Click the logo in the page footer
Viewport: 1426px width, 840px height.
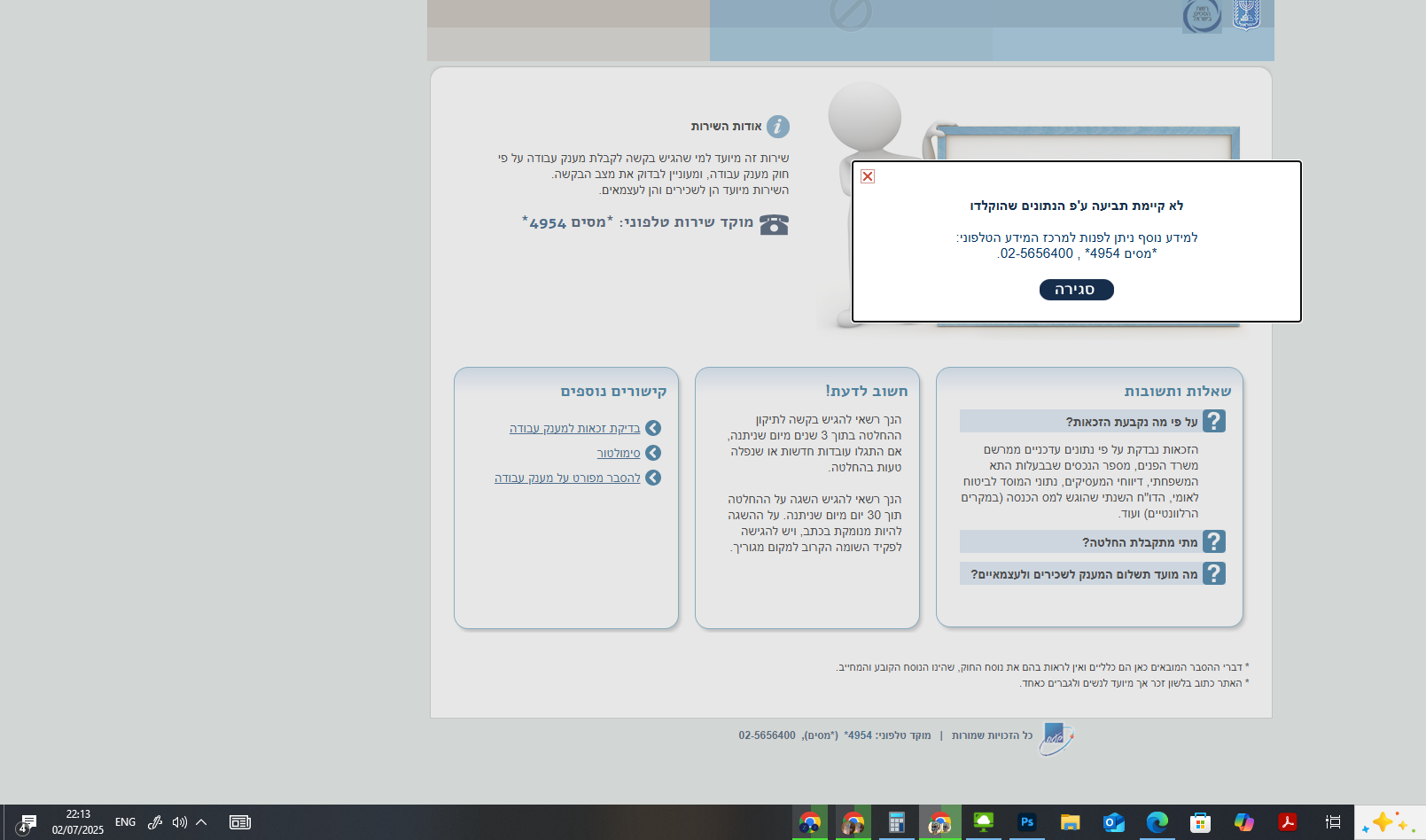point(1056,739)
